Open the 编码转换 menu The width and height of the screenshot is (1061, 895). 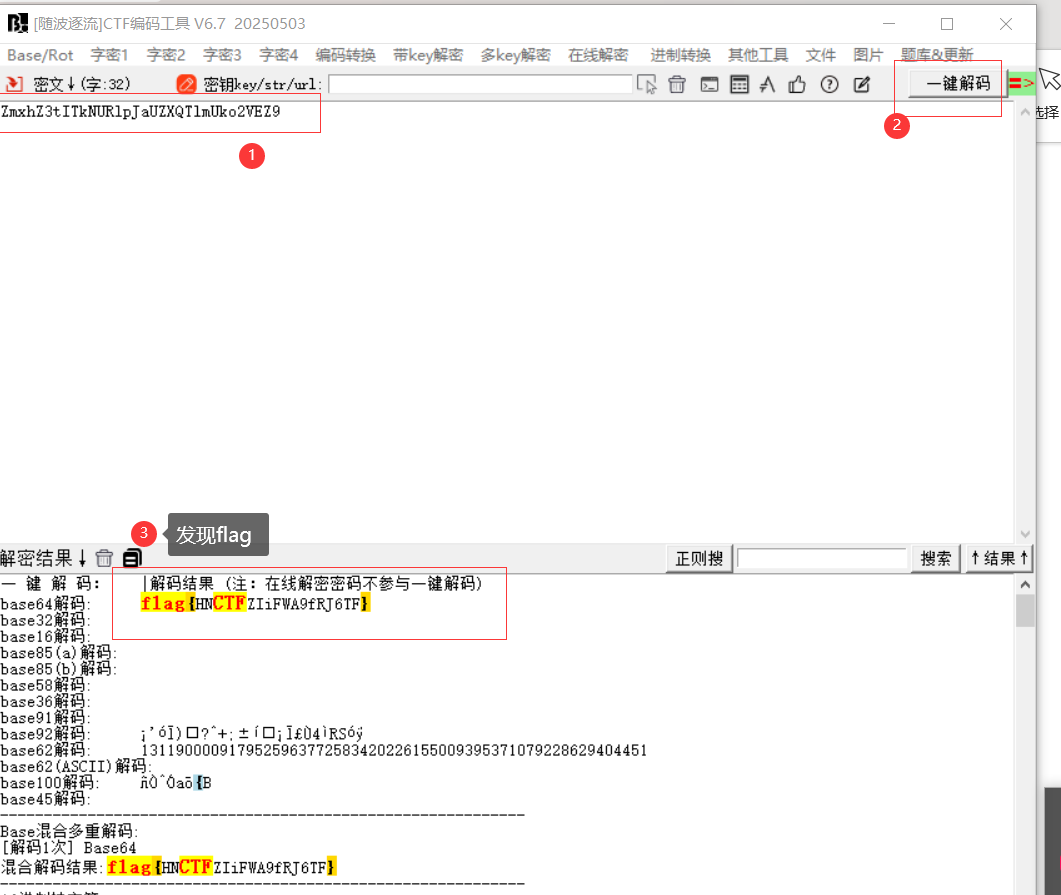346,55
